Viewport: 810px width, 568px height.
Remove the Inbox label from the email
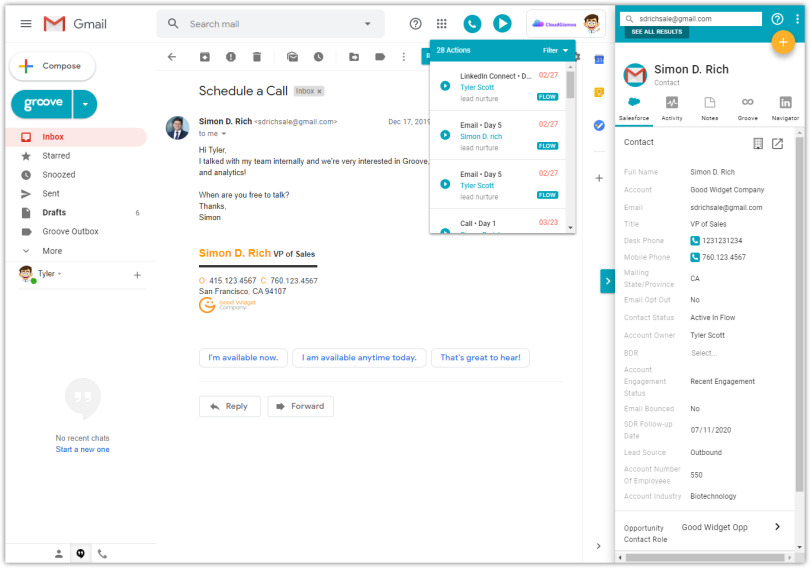[x=319, y=91]
